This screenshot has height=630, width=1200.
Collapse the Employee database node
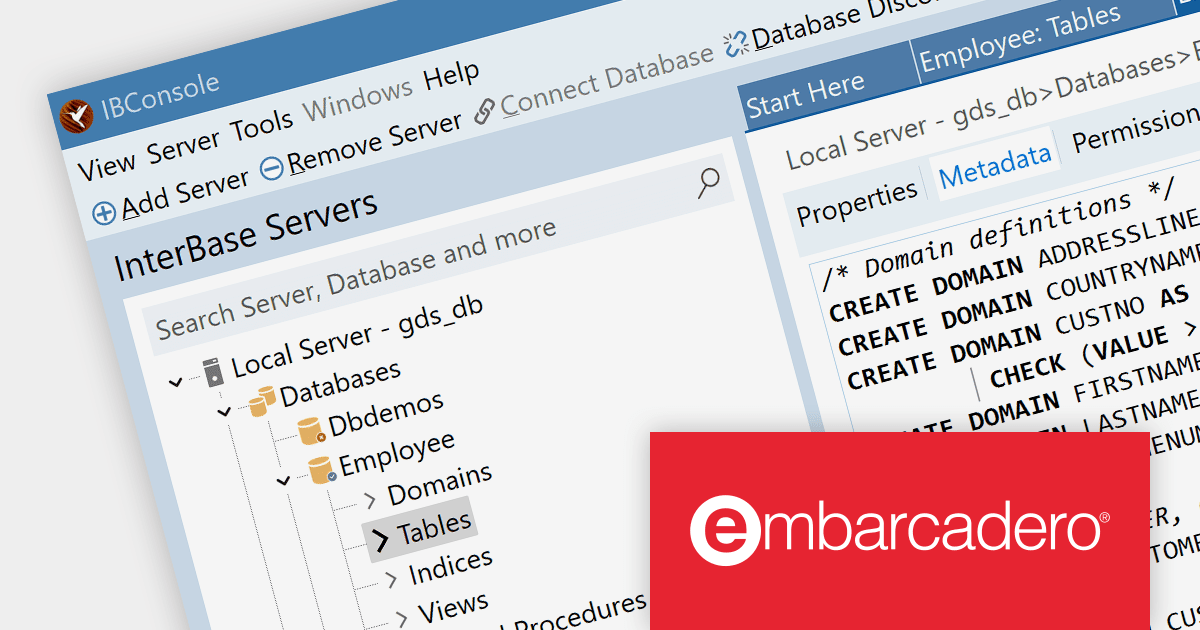[x=284, y=481]
